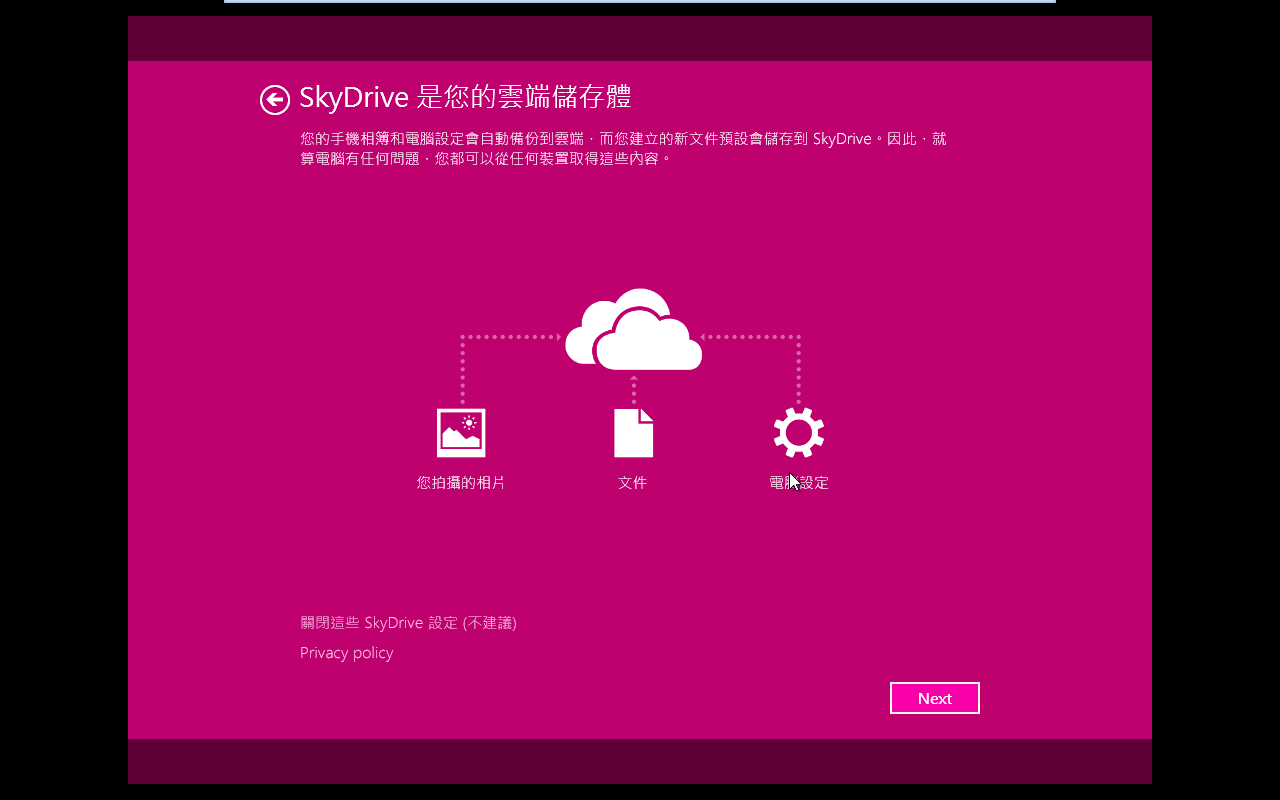Image resolution: width=1280 pixels, height=800 pixels.
Task: Click the white cloud icon
Action: [634, 330]
